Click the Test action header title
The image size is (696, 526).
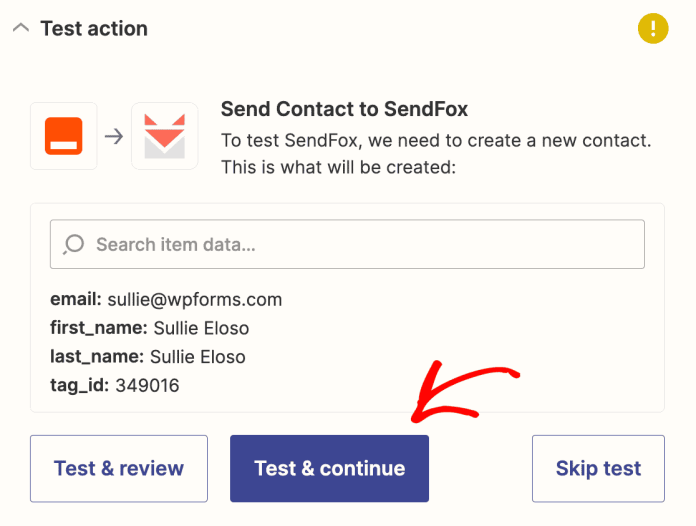[x=94, y=28]
